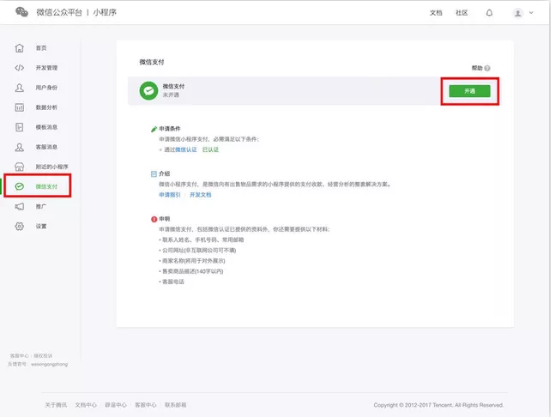Click the help question mark icon beside 帮助
This screenshot has width=551, height=417.
tap(487, 68)
